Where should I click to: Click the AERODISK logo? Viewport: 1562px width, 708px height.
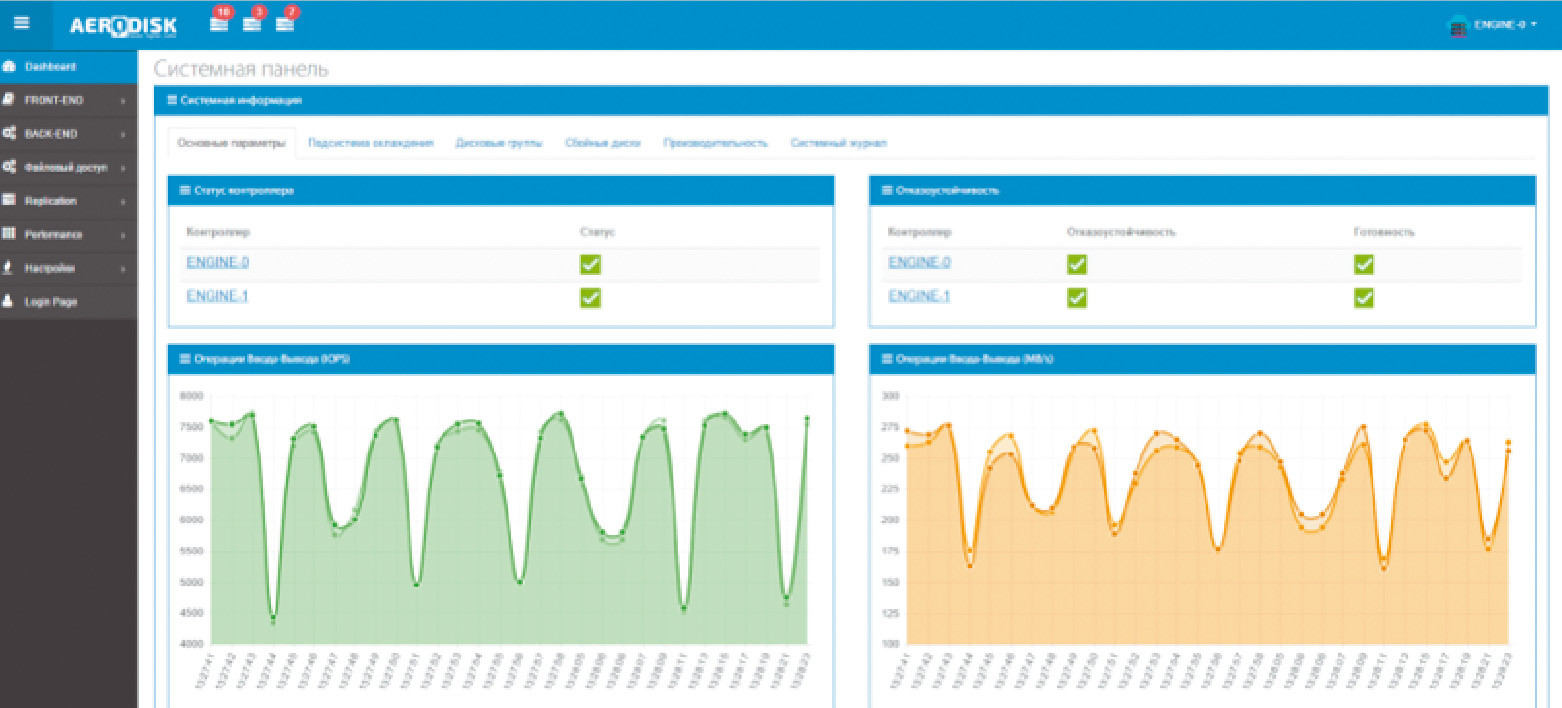[x=123, y=26]
